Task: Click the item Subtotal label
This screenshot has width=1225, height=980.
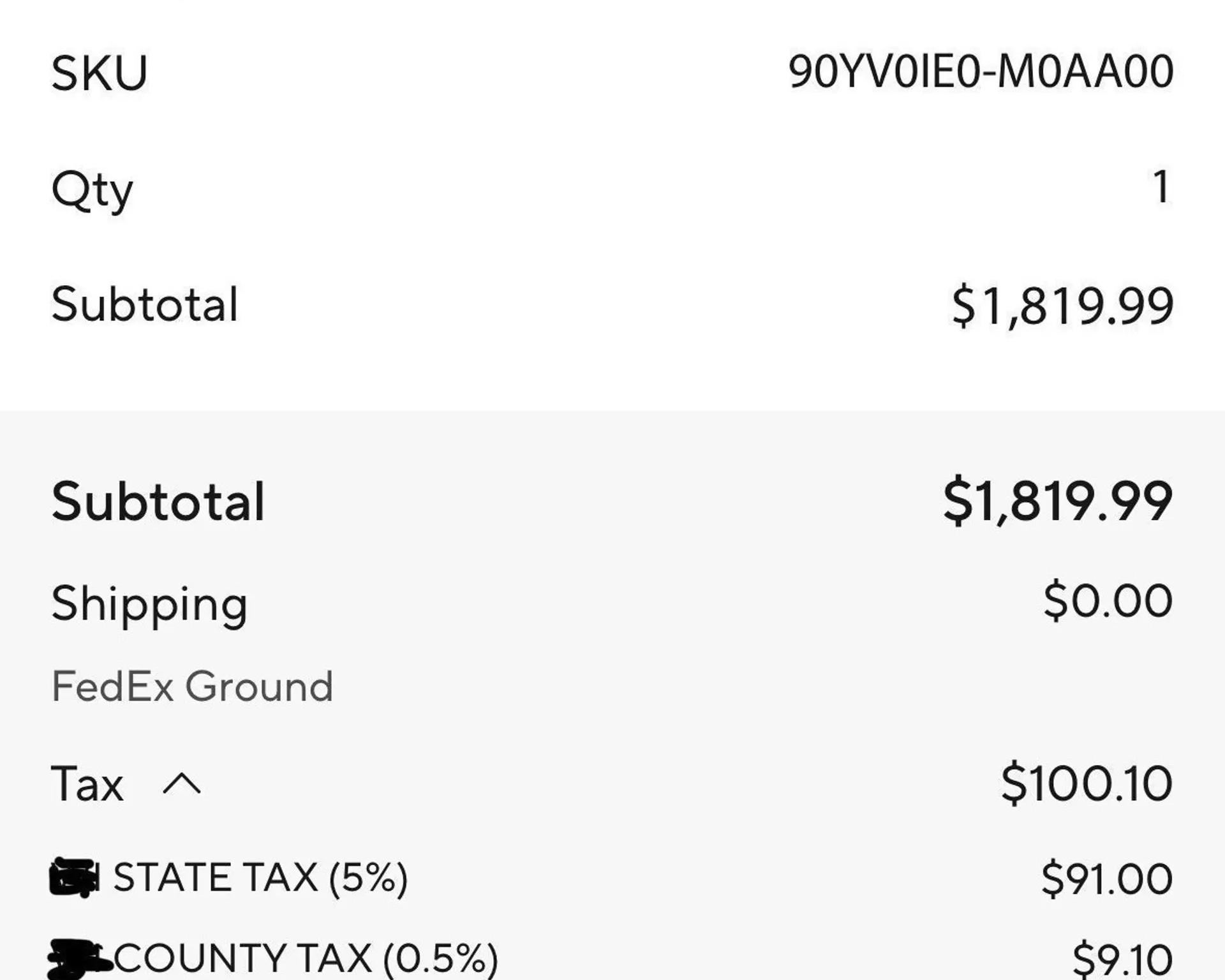Action: tap(145, 304)
